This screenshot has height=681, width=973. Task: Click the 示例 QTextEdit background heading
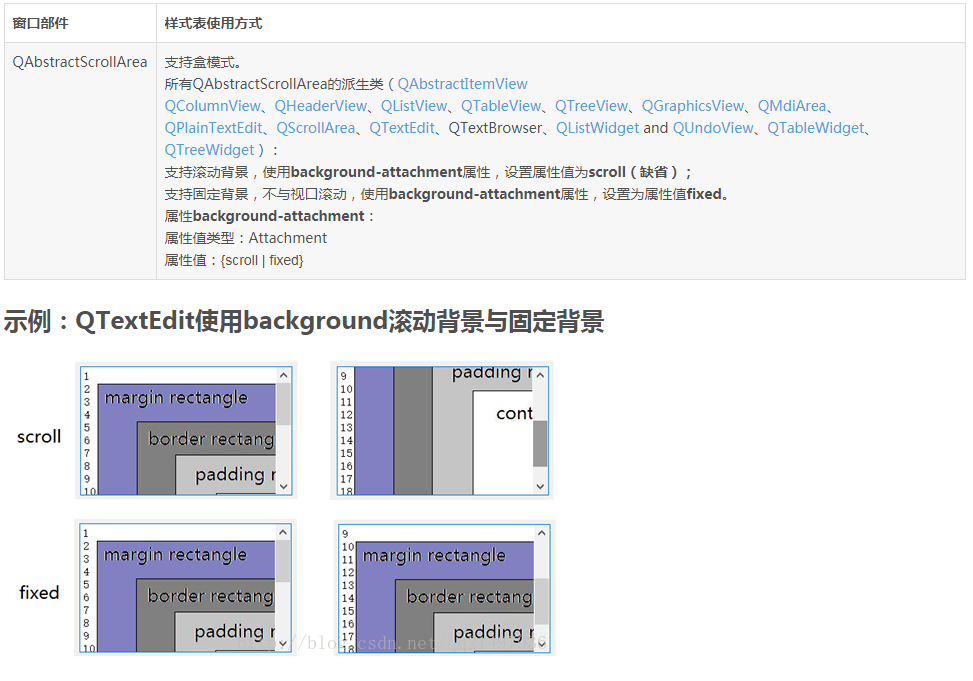click(x=304, y=322)
